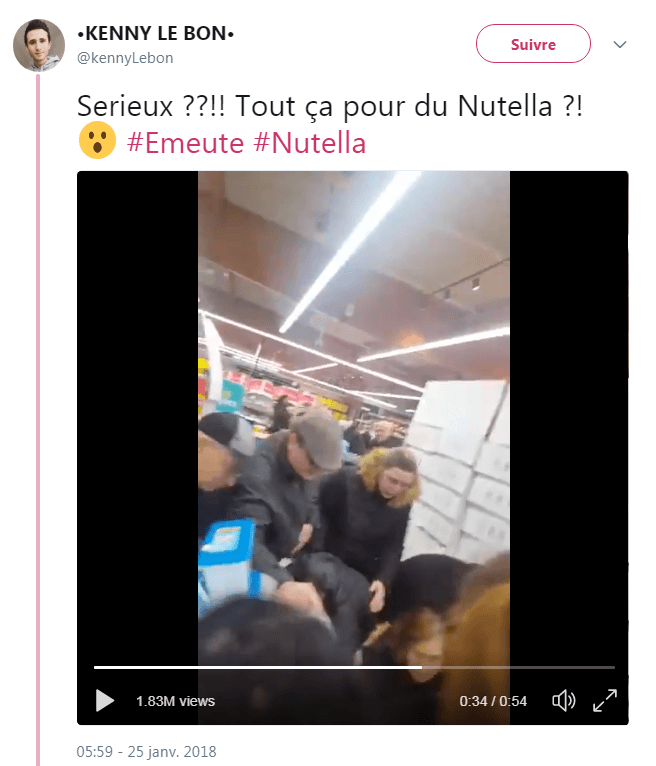This screenshot has width=656, height=766.
Task: Play the Nutella riot video
Action: click(x=105, y=701)
